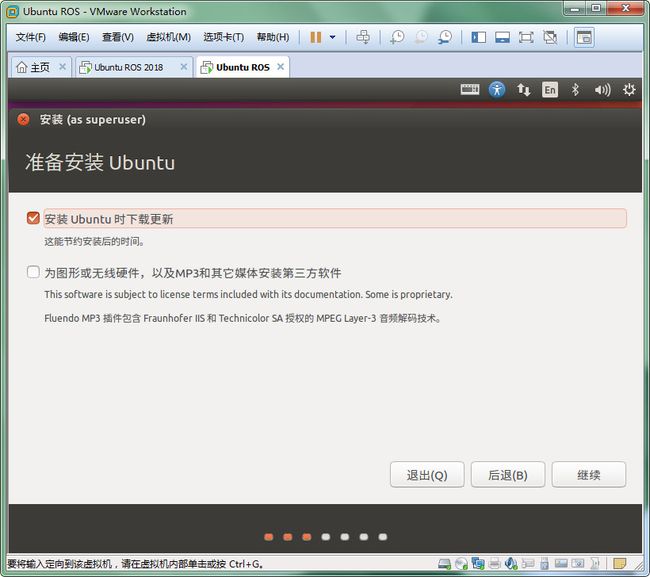Open the Bluetooth indicator menu
The height and width of the screenshot is (577, 650).
(x=575, y=90)
